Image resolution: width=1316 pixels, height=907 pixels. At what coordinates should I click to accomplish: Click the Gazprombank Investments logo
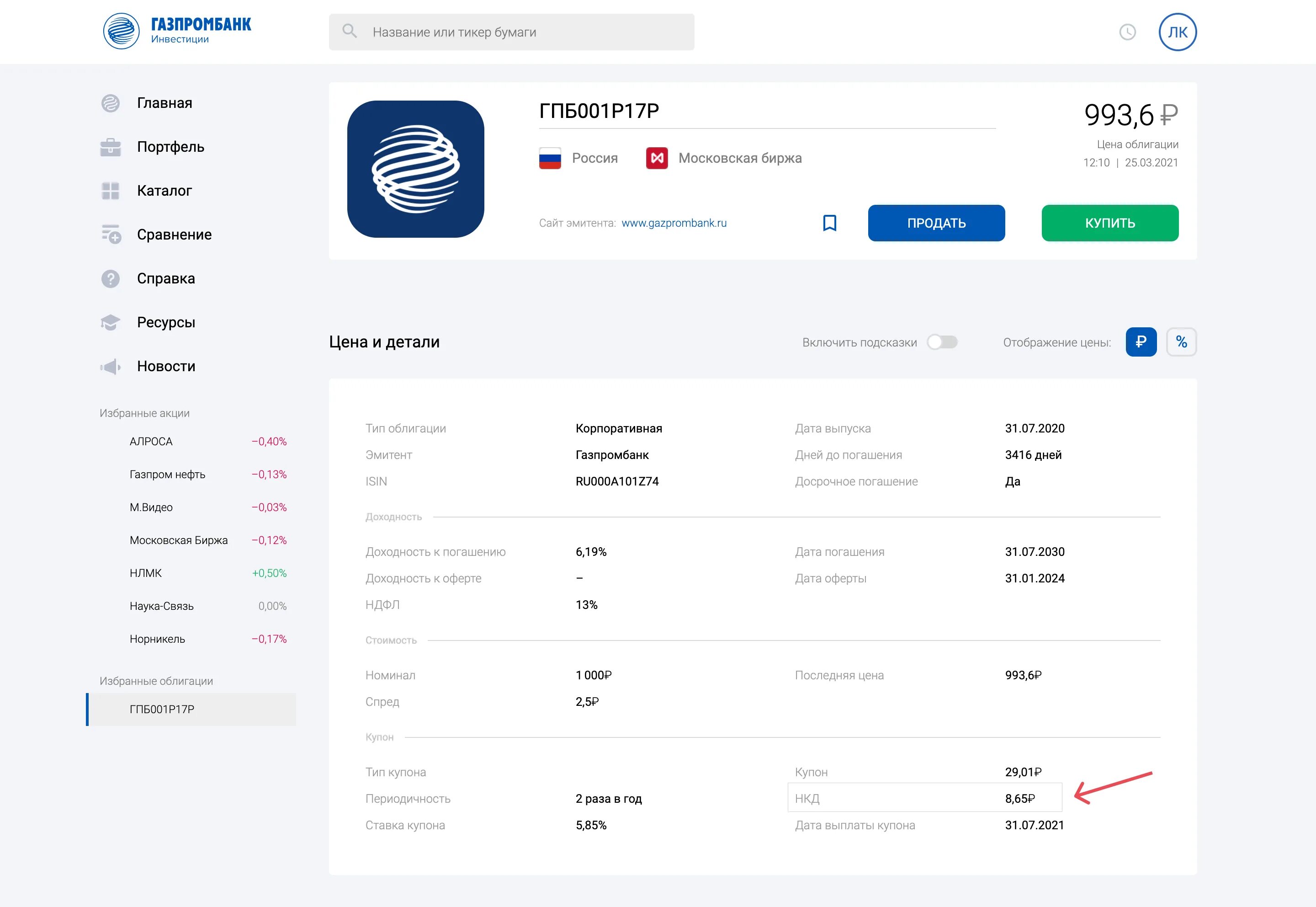(177, 31)
